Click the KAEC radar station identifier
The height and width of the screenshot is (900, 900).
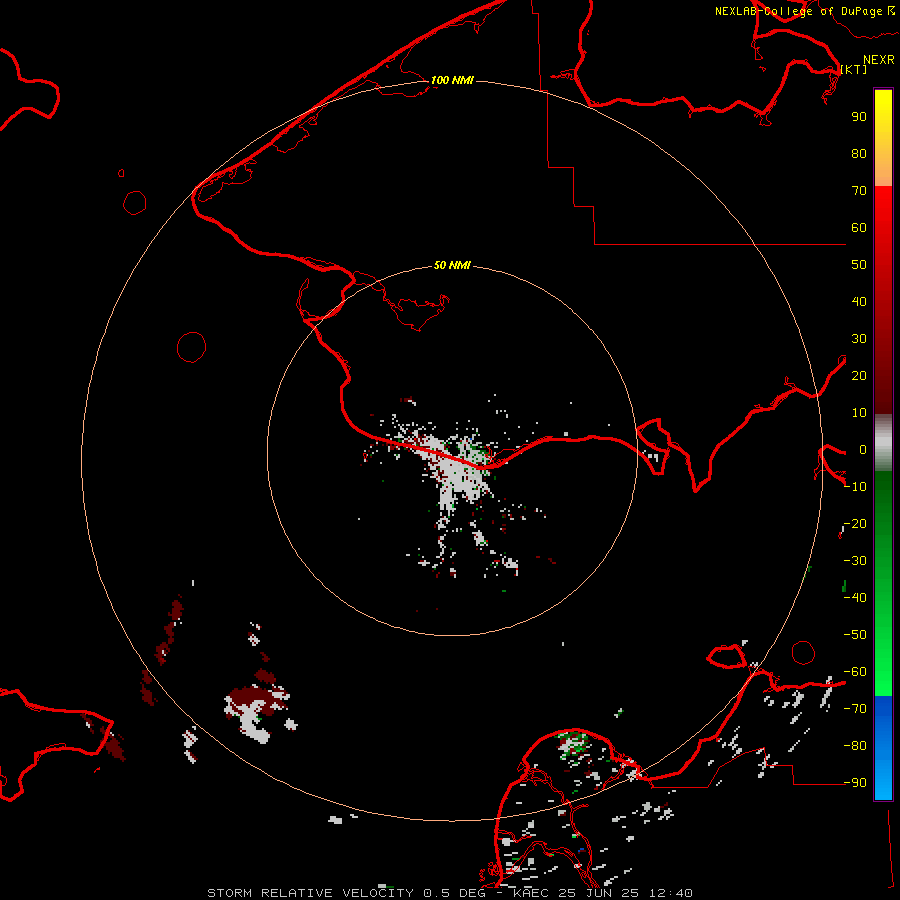(x=531, y=893)
